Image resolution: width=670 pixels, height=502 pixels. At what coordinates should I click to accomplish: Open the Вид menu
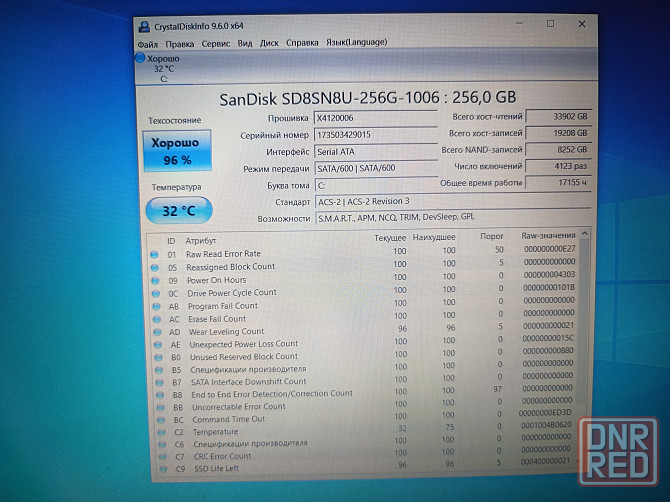click(245, 43)
